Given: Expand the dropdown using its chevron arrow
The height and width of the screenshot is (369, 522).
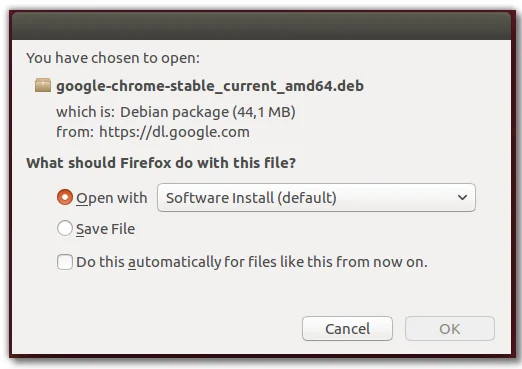Looking at the screenshot, I should (x=462, y=197).
